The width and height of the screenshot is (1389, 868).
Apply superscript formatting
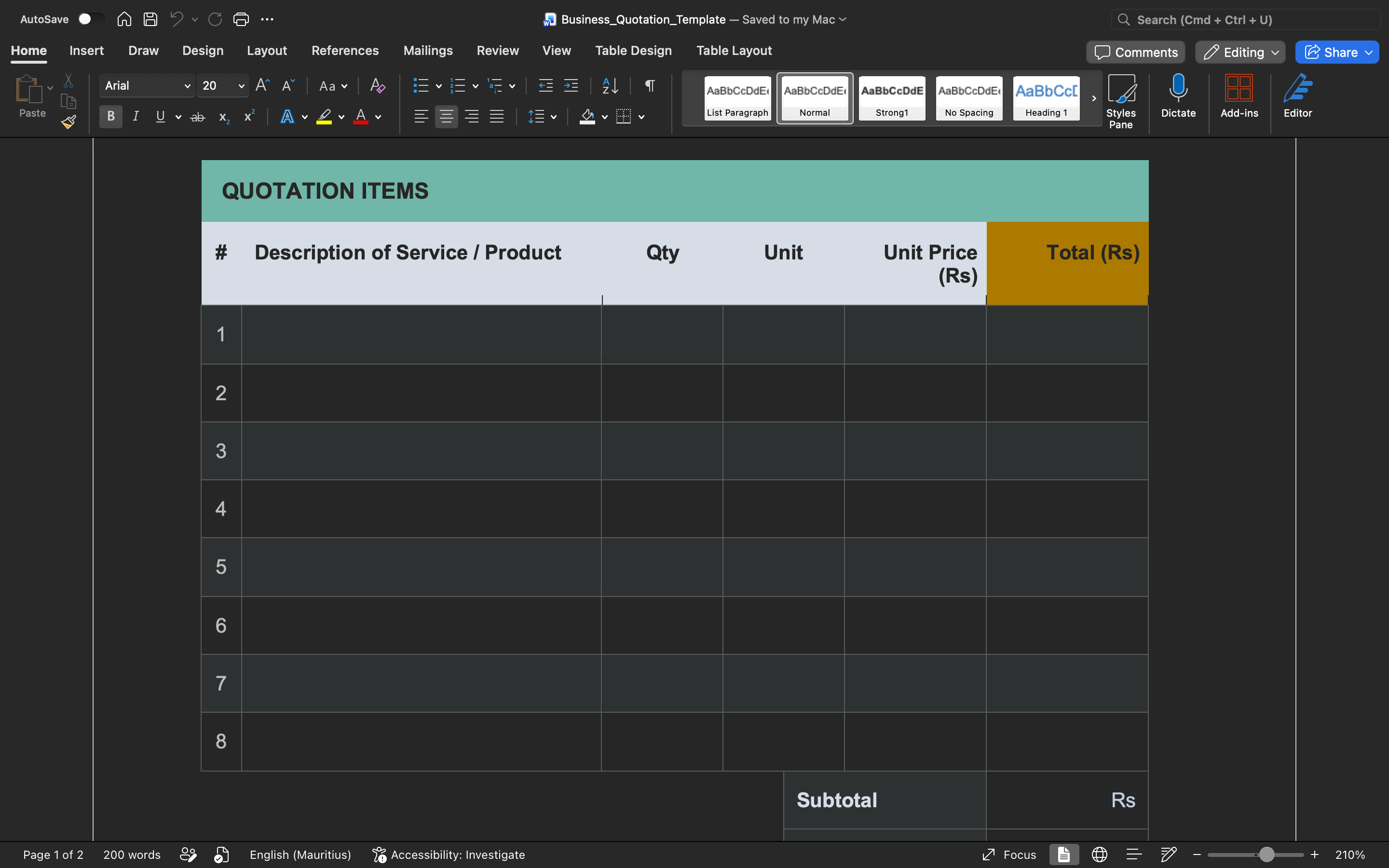249,117
